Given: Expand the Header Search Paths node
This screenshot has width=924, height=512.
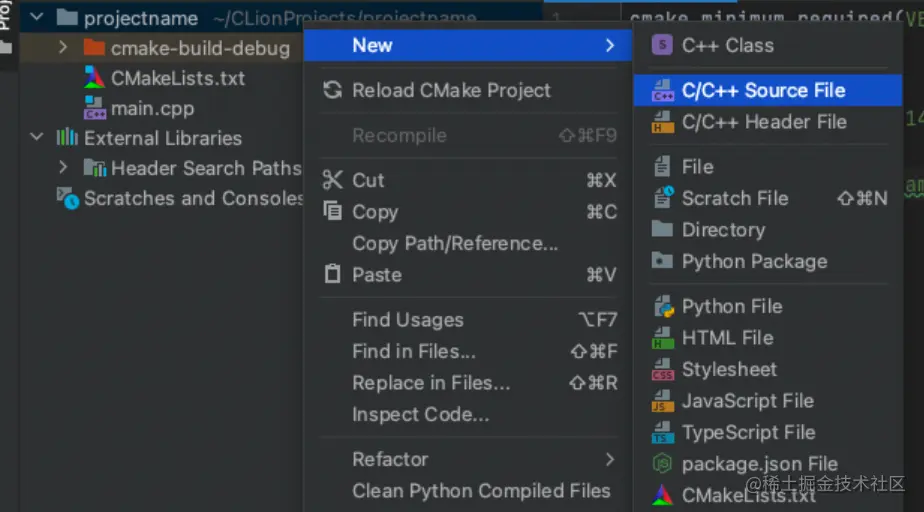Looking at the screenshot, I should (x=63, y=167).
